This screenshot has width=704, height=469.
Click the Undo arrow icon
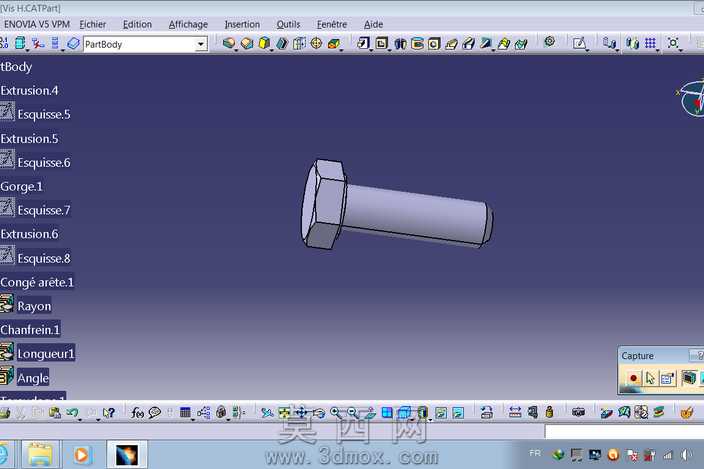point(72,412)
